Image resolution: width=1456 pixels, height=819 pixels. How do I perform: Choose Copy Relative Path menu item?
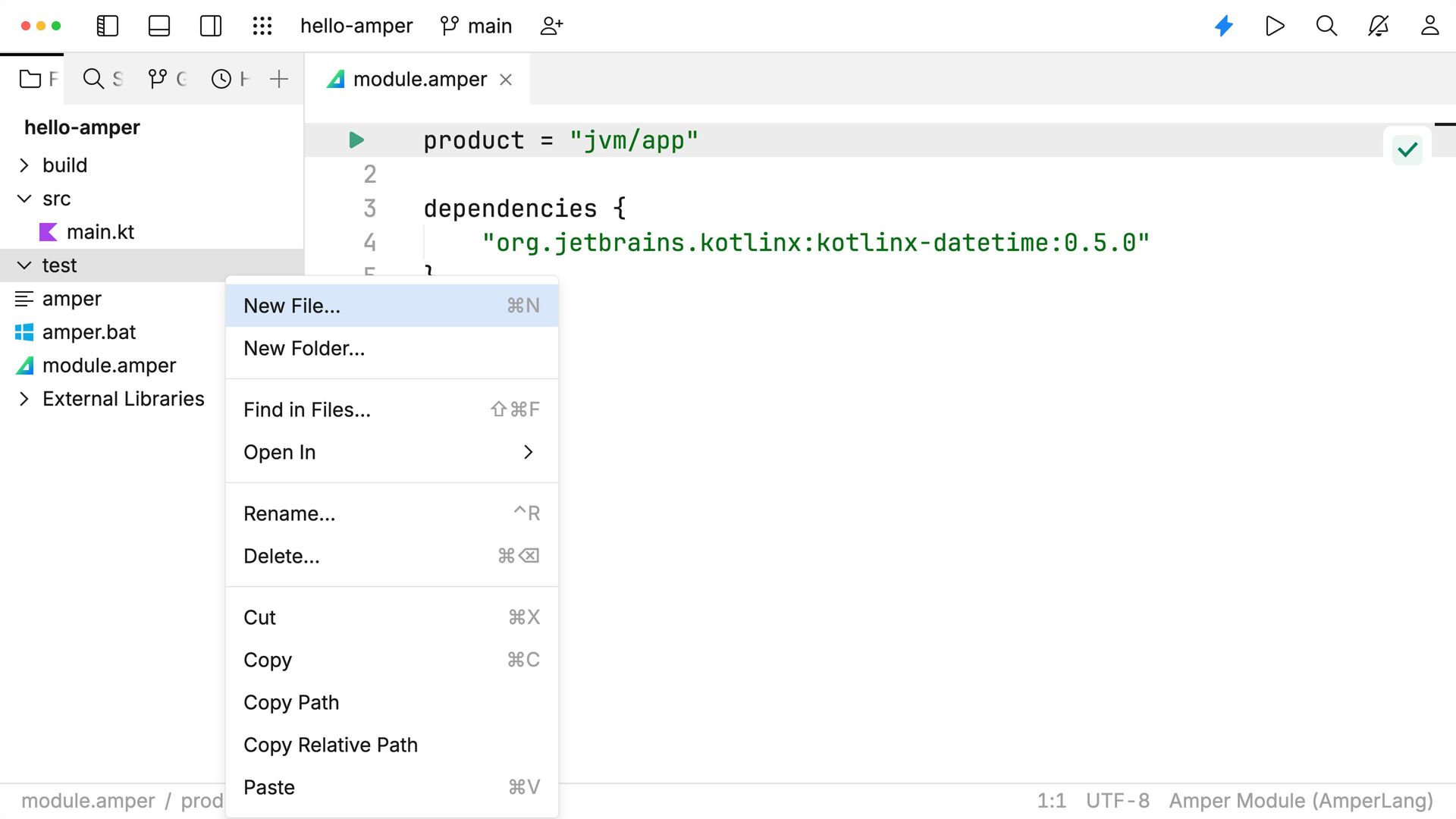click(392, 745)
